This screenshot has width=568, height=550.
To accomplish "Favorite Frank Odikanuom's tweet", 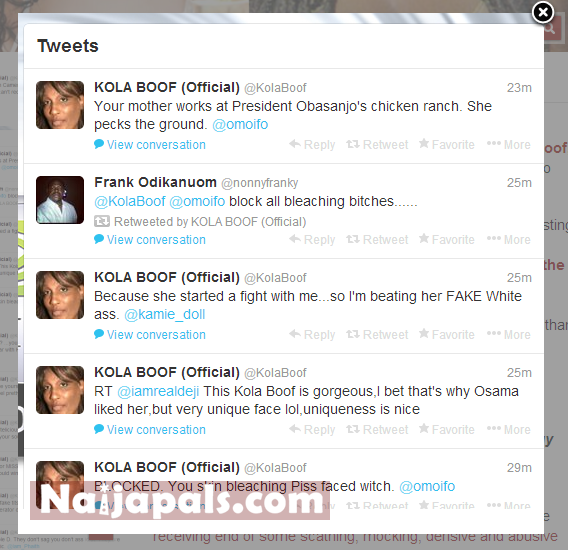I will [447, 239].
